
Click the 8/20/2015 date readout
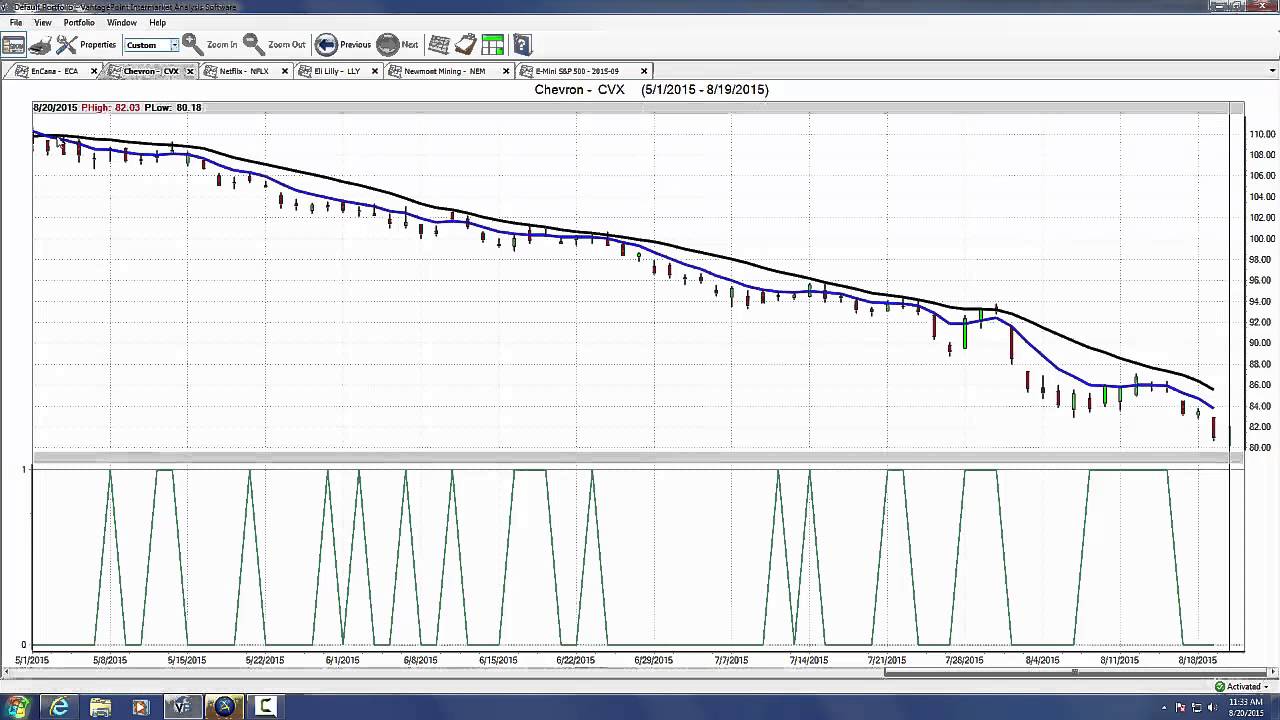tap(55, 108)
